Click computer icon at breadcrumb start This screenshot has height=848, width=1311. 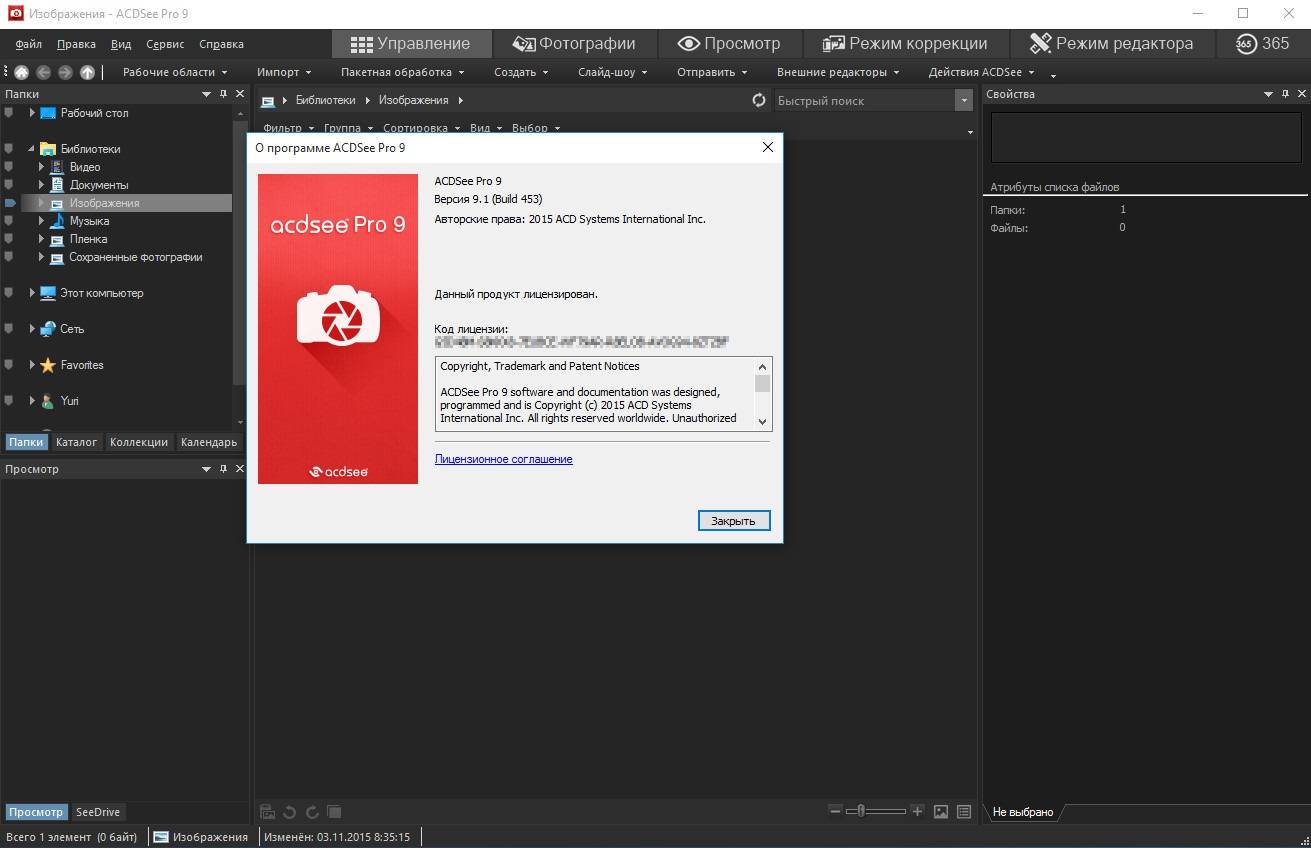[x=268, y=101]
